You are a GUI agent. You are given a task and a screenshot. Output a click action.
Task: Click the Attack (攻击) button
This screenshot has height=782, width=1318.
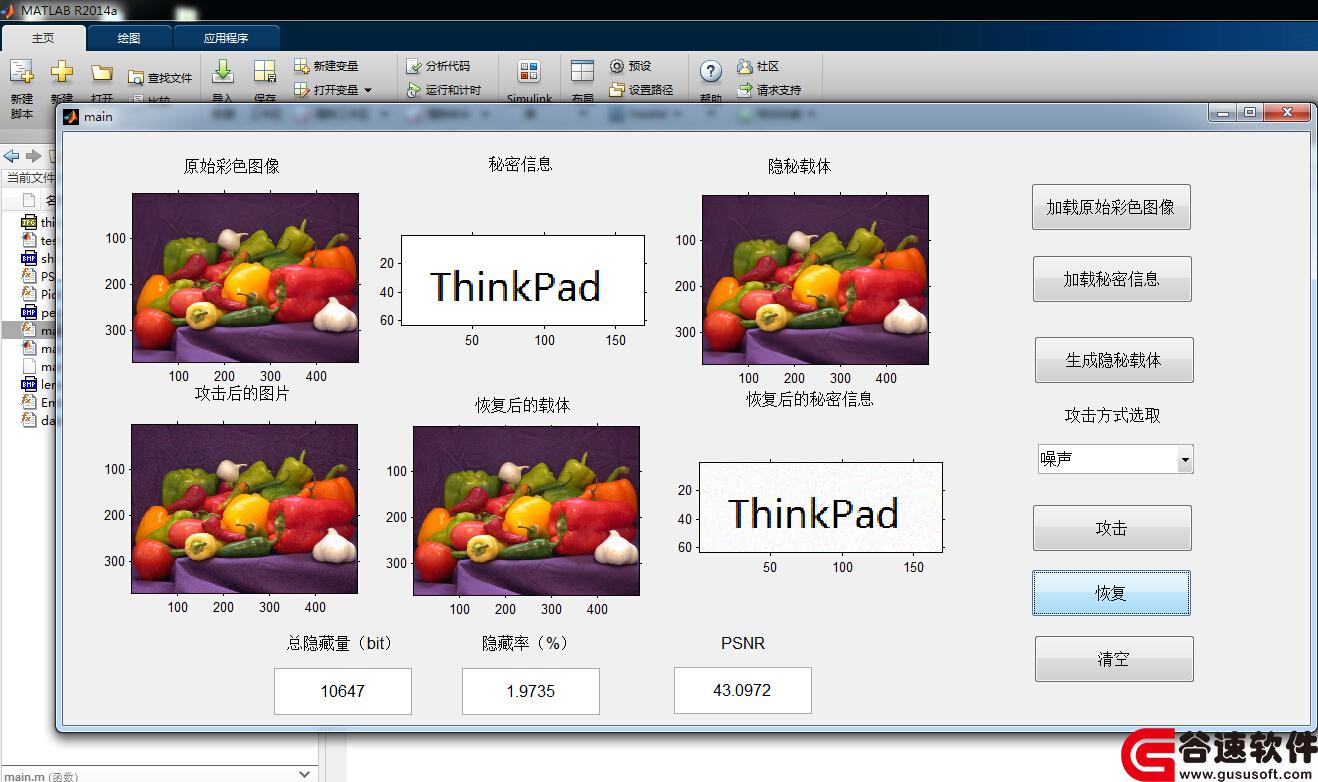[x=1112, y=528]
